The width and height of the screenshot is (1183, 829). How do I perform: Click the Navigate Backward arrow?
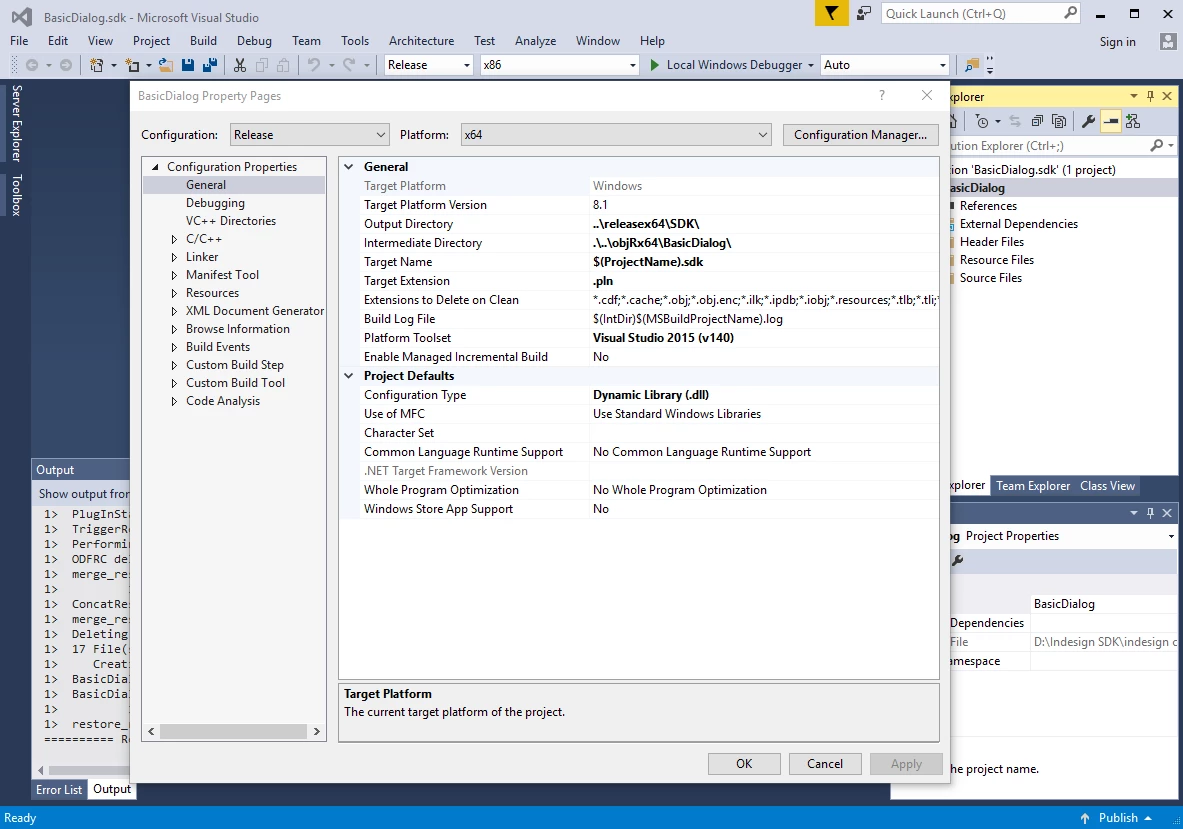click(x=32, y=65)
